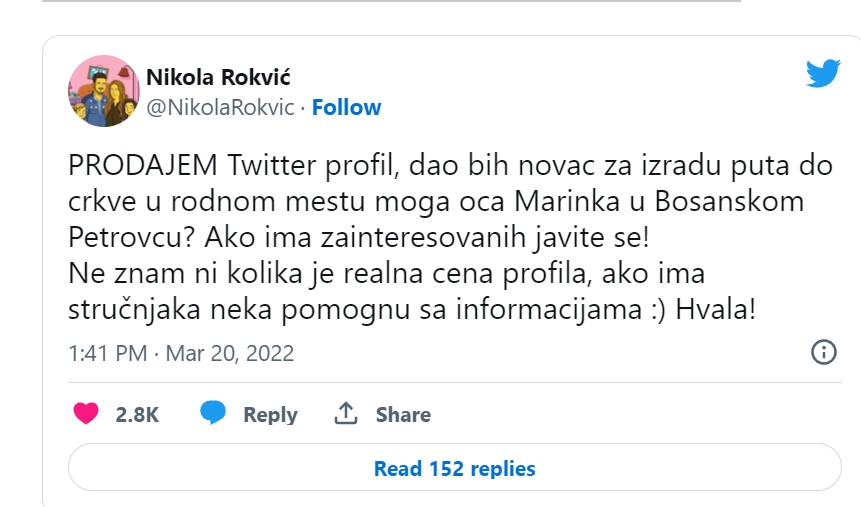Open the tweet info circle icon
Image resolution: width=861 pixels, height=507 pixels.
(x=822, y=352)
